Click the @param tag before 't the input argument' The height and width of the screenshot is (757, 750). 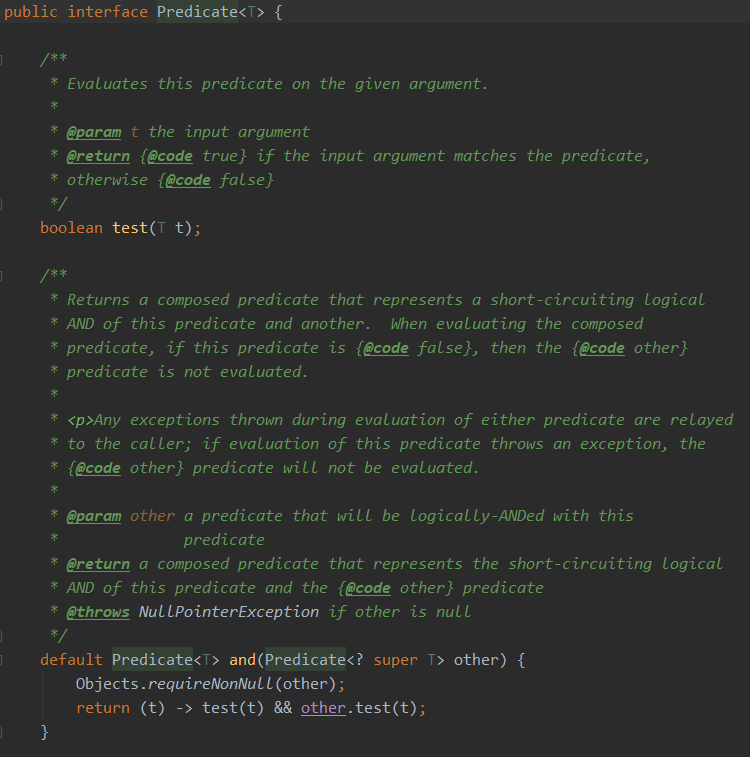tap(94, 132)
